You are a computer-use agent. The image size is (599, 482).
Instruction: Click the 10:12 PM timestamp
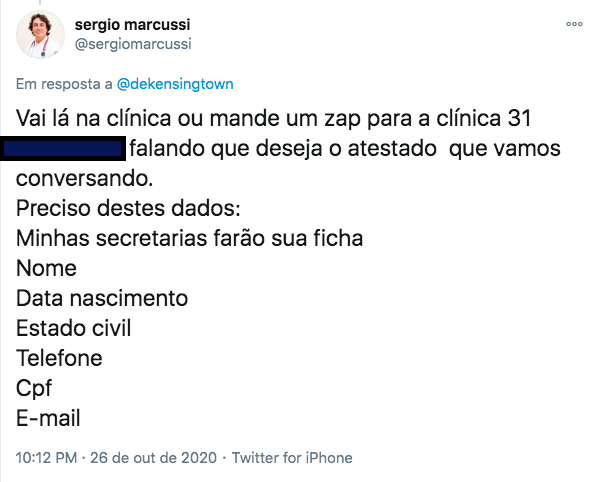click(x=46, y=458)
